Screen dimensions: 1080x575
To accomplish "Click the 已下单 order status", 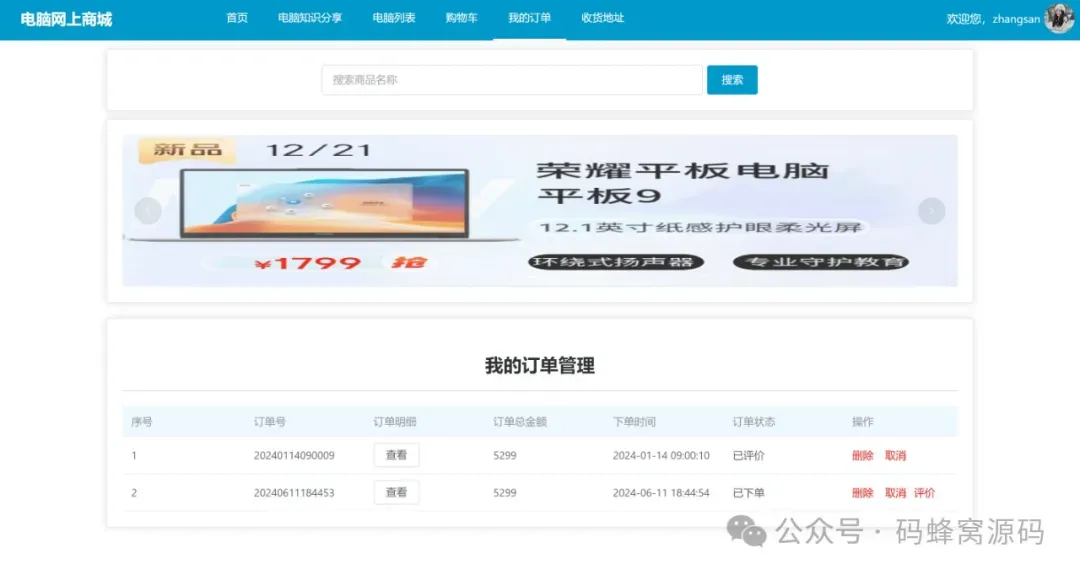I will coord(749,492).
